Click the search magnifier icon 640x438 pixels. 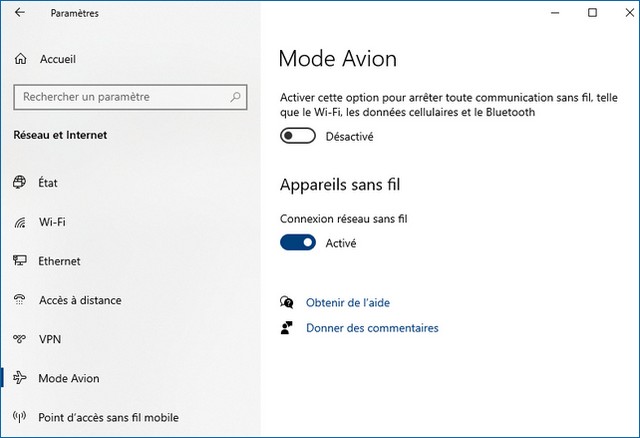click(x=236, y=97)
